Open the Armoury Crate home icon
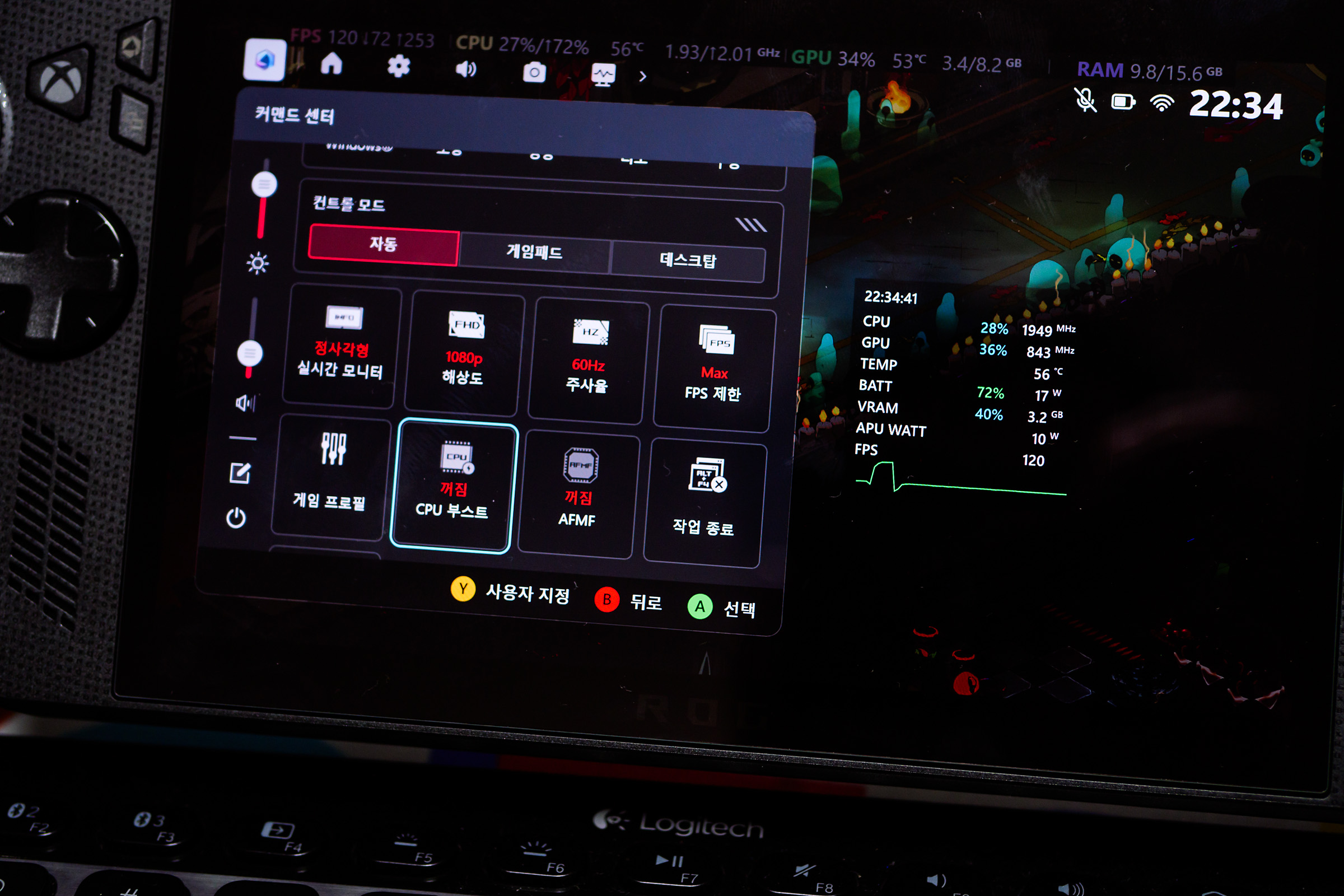The width and height of the screenshot is (1344, 896). [332, 64]
